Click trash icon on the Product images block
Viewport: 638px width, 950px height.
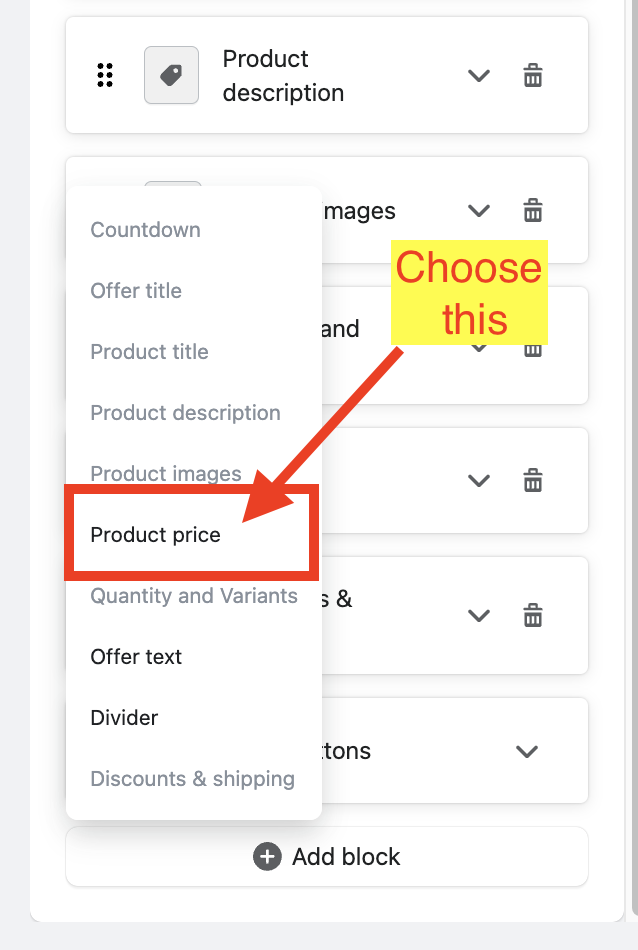(x=533, y=211)
